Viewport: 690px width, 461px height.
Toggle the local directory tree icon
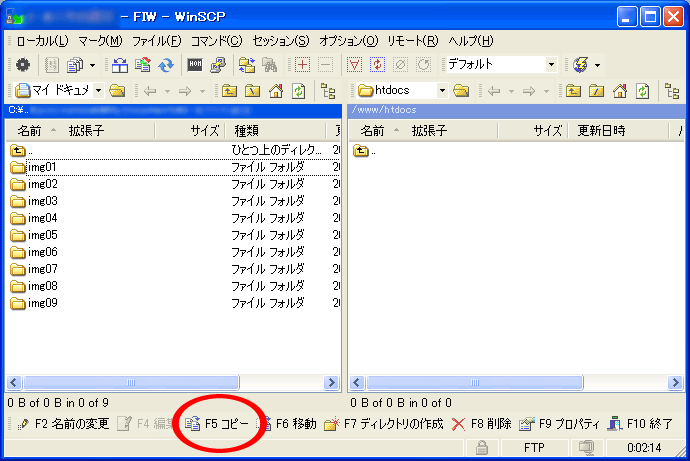[x=328, y=91]
